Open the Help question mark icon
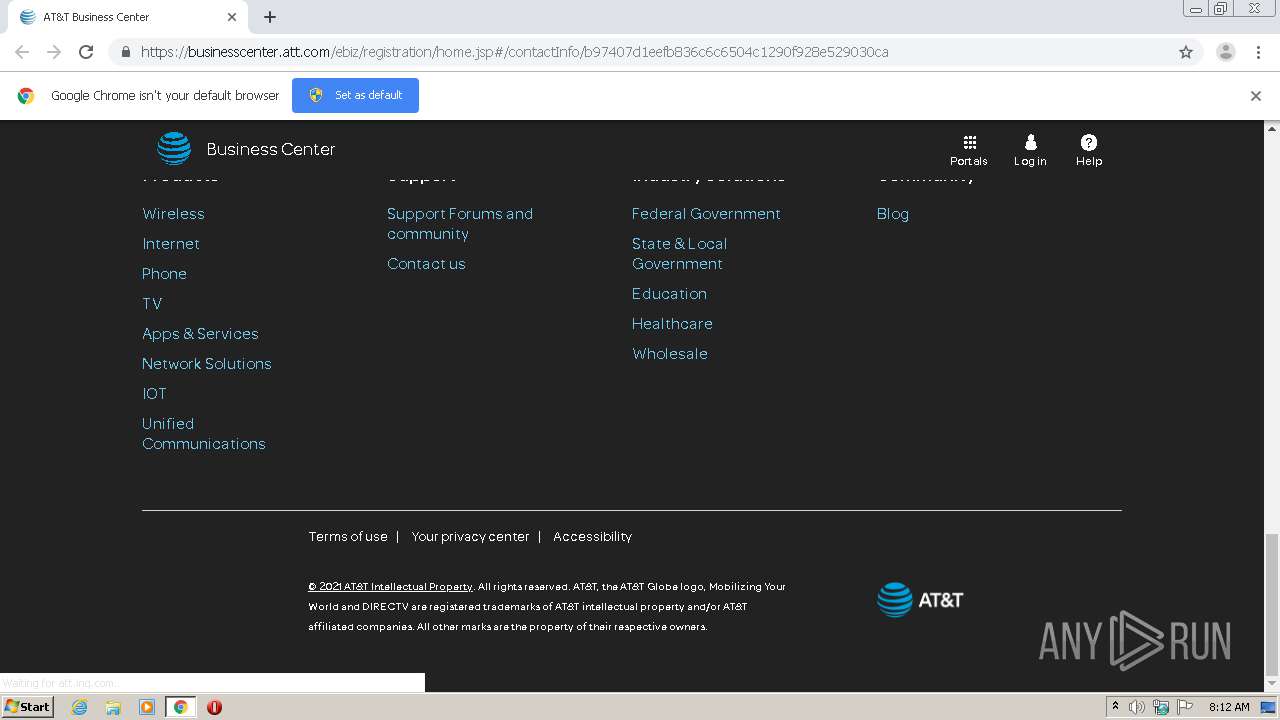 [x=1089, y=142]
